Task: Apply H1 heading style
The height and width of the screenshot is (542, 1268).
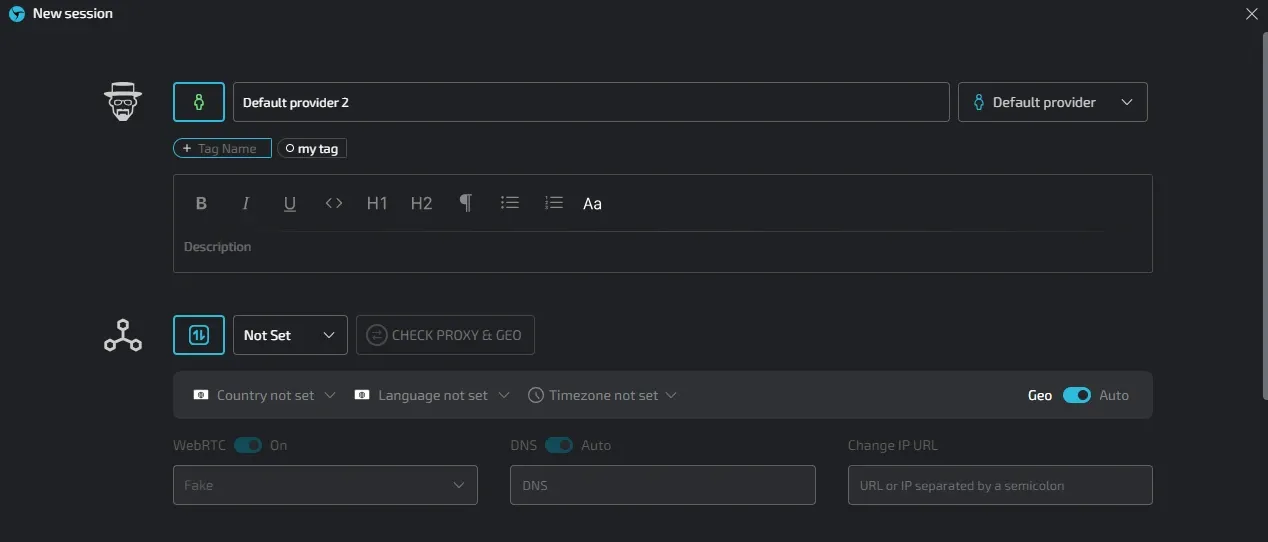Action: tap(377, 203)
